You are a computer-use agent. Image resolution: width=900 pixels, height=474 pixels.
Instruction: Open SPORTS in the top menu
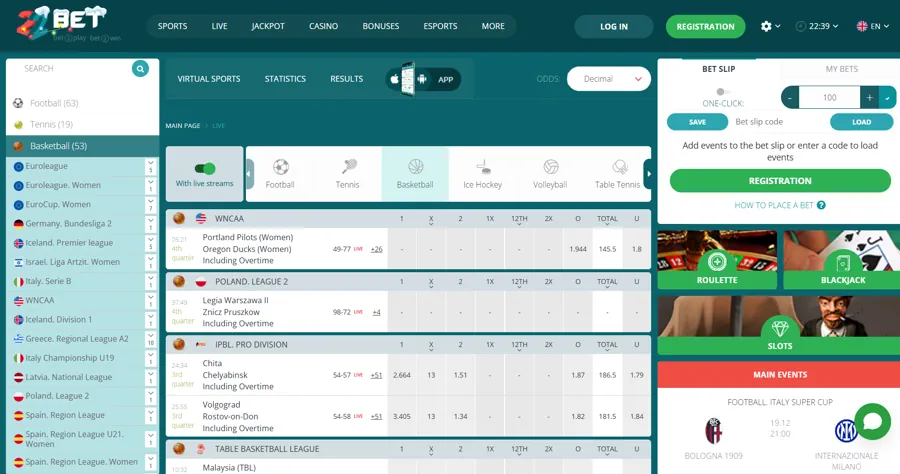[173, 26]
